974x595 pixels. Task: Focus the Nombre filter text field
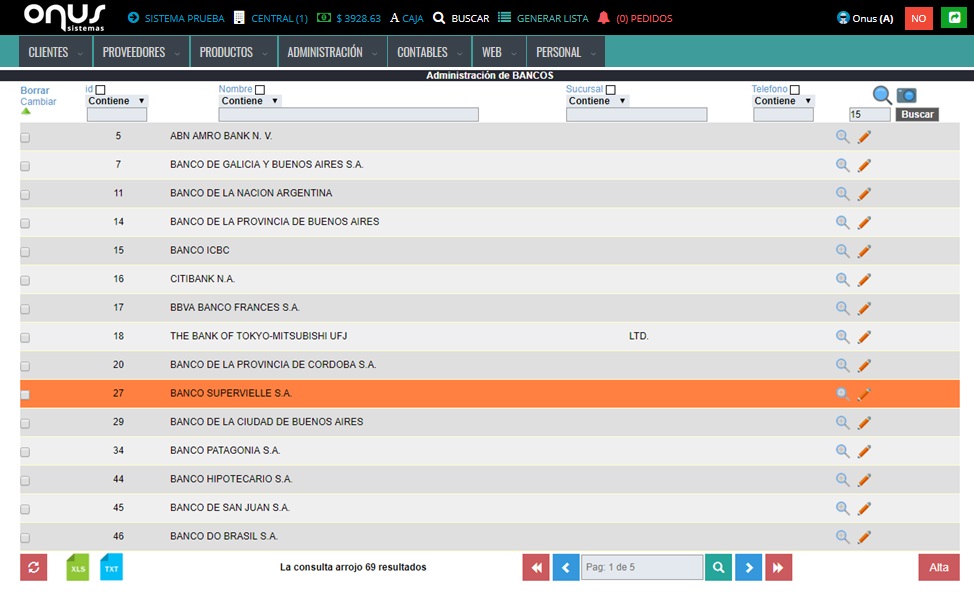coord(348,114)
